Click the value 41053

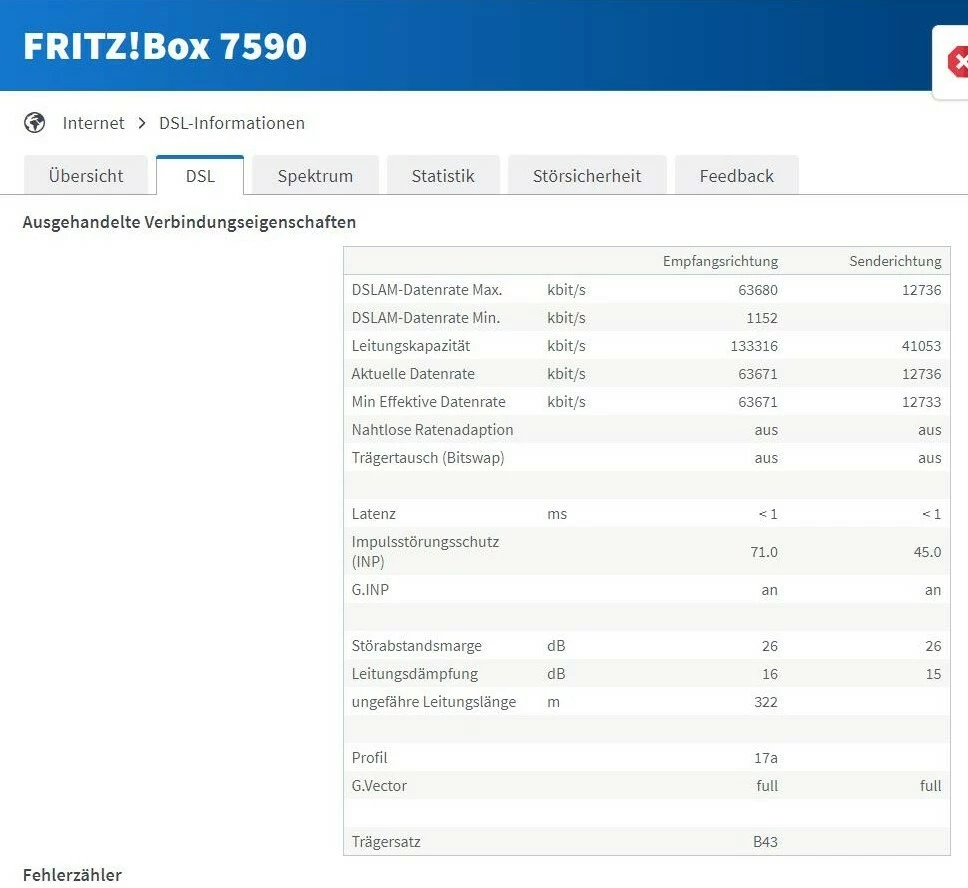click(922, 346)
